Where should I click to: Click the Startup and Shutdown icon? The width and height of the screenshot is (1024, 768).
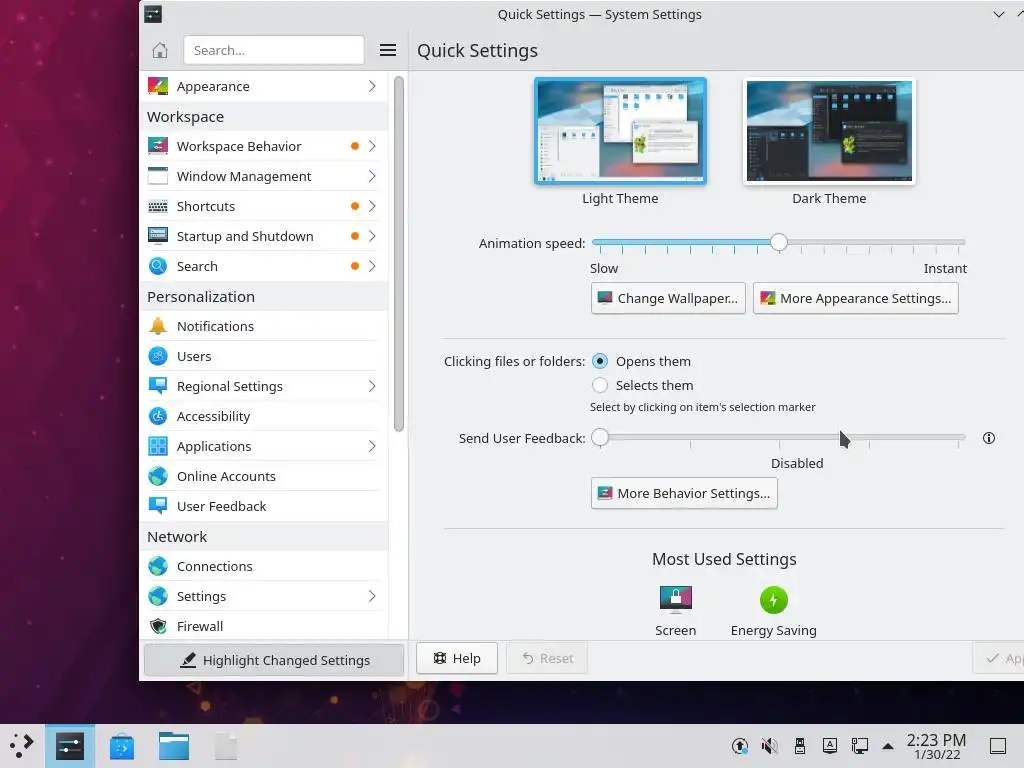tap(158, 236)
